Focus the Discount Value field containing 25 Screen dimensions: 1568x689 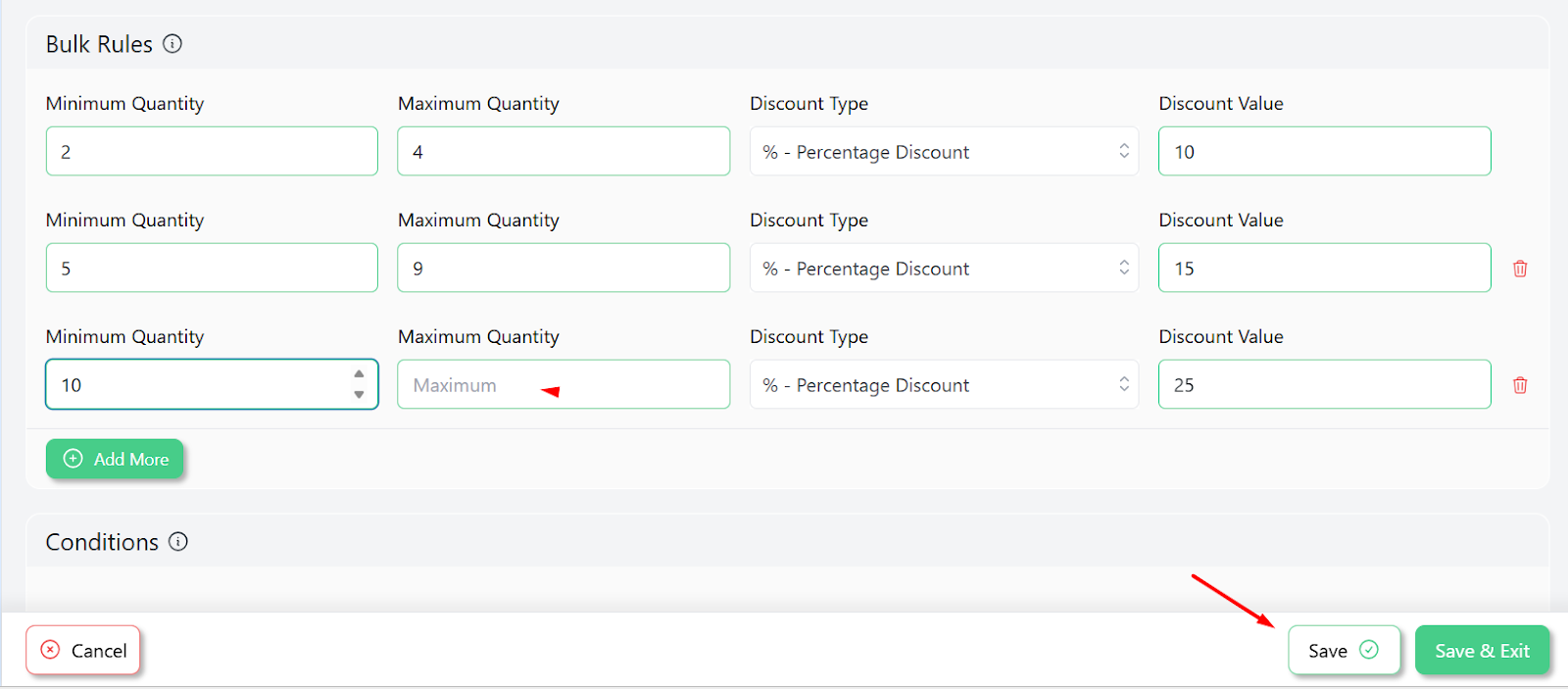pos(1324,385)
